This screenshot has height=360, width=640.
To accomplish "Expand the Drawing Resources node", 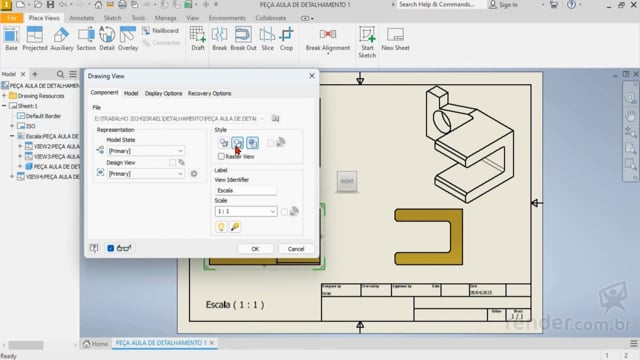I will click(x=4, y=96).
